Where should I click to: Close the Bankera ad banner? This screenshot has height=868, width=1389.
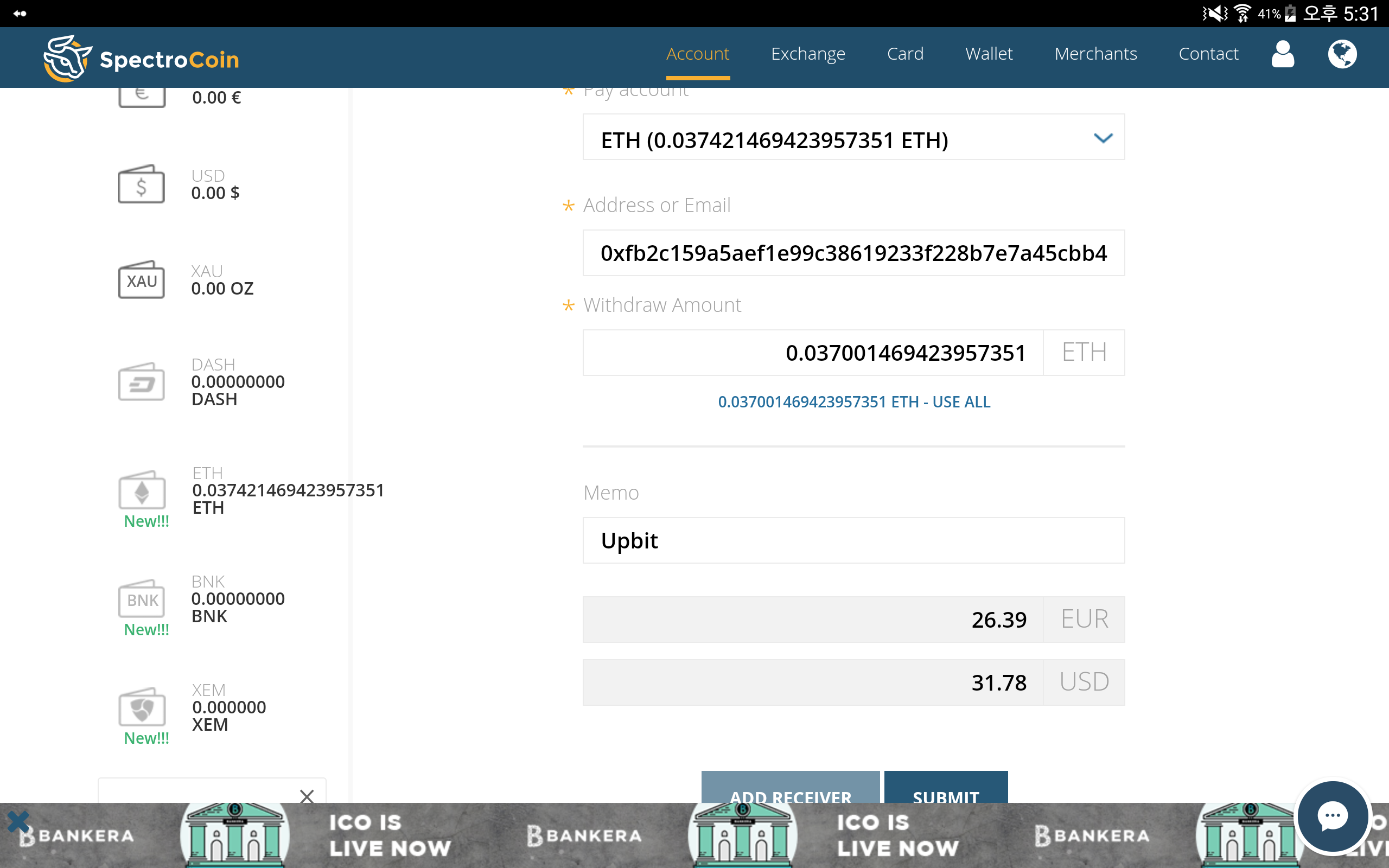18,821
